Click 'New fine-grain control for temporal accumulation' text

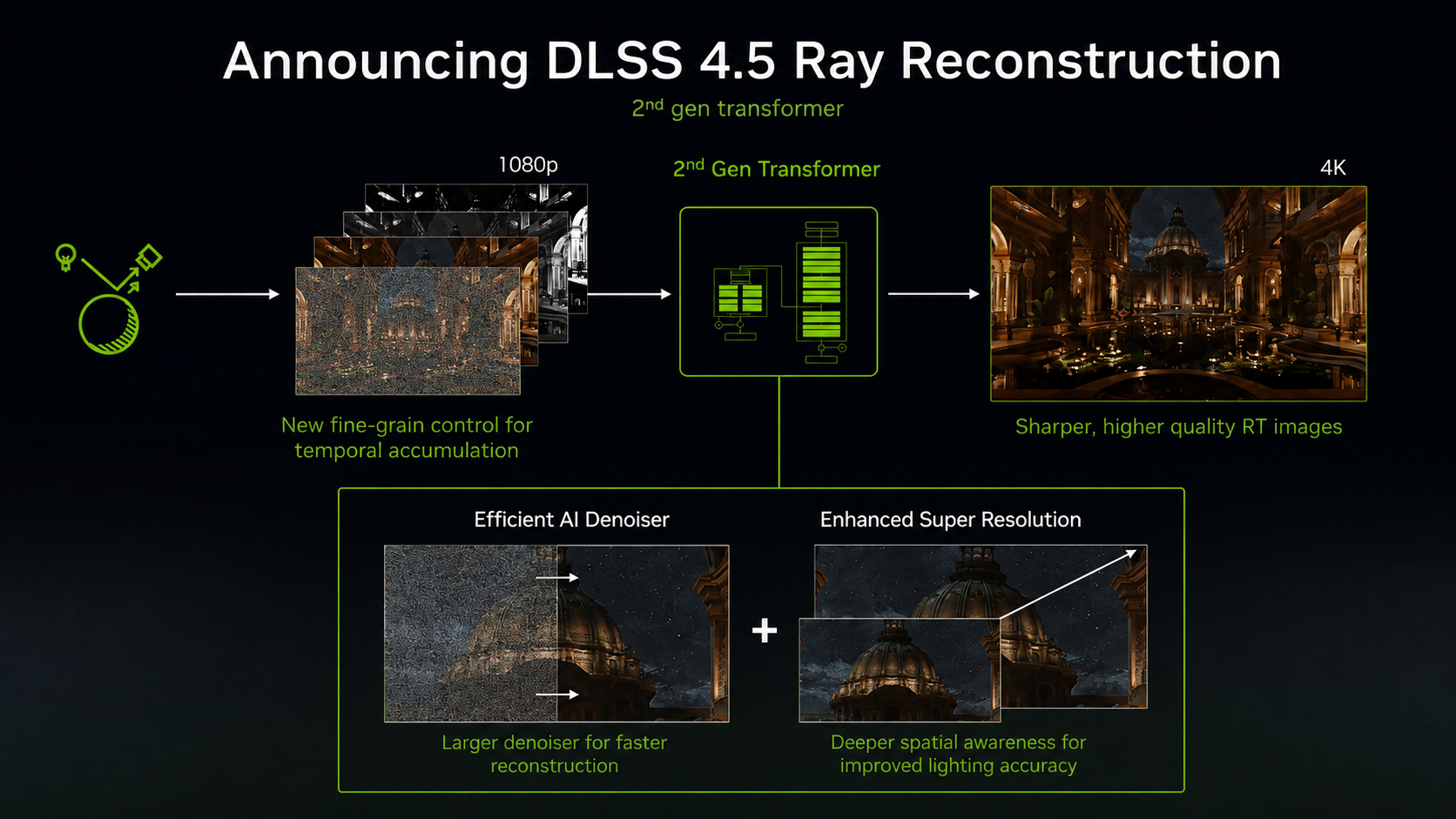point(407,438)
